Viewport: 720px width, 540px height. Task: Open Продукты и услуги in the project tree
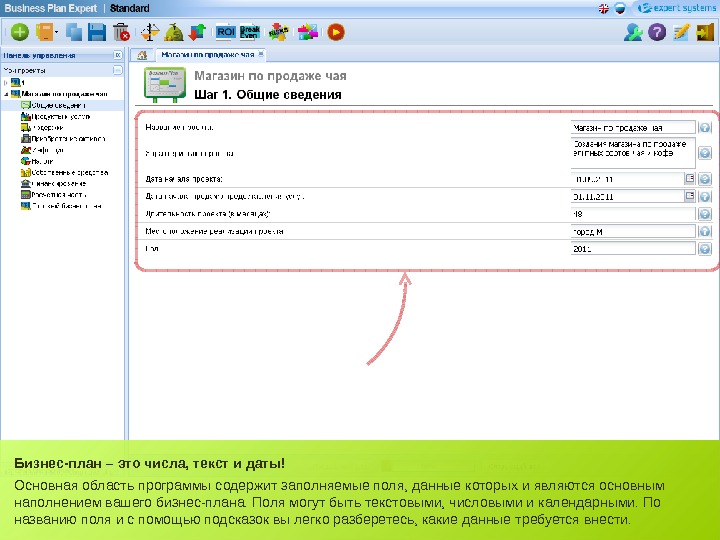point(56,117)
